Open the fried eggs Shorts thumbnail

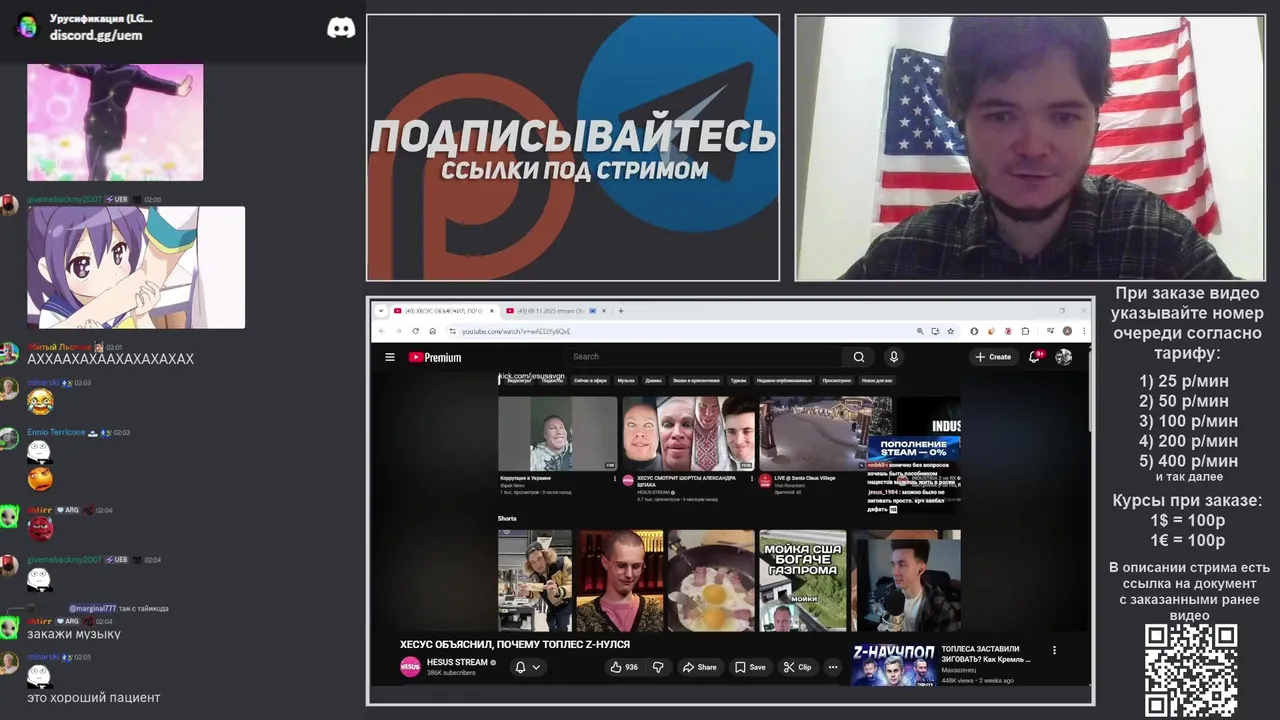click(711, 581)
